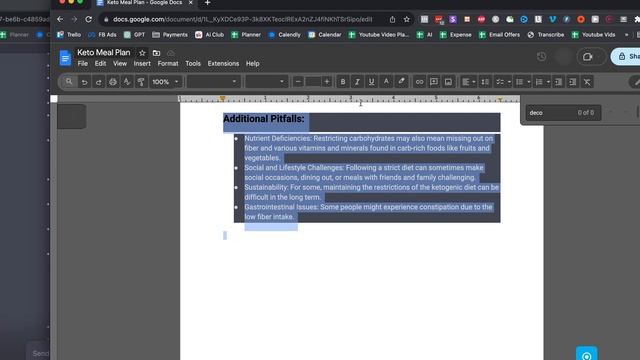Open the File menu
The image size is (640, 360).
[x=82, y=64]
